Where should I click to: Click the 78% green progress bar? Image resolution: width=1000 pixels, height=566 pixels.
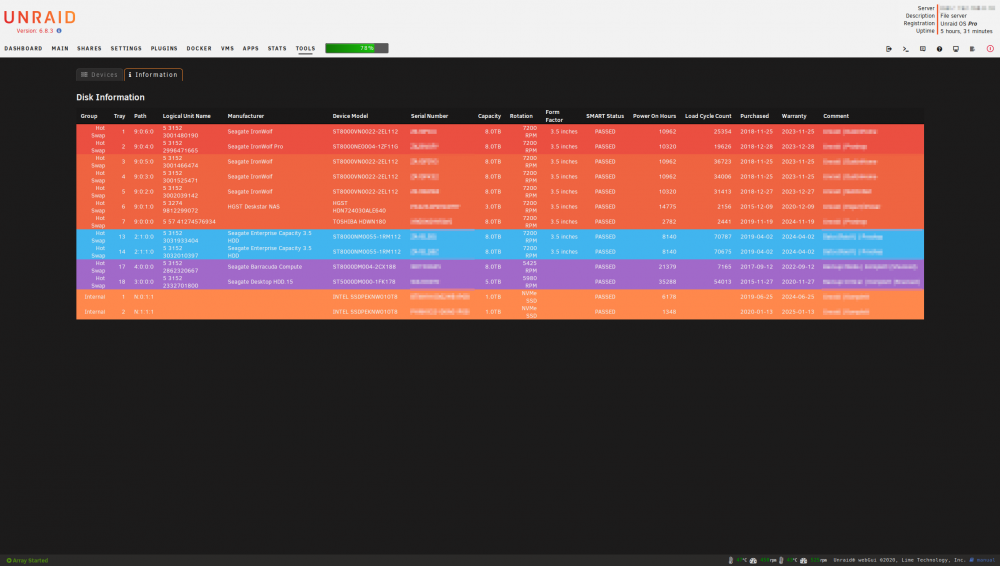(x=357, y=48)
